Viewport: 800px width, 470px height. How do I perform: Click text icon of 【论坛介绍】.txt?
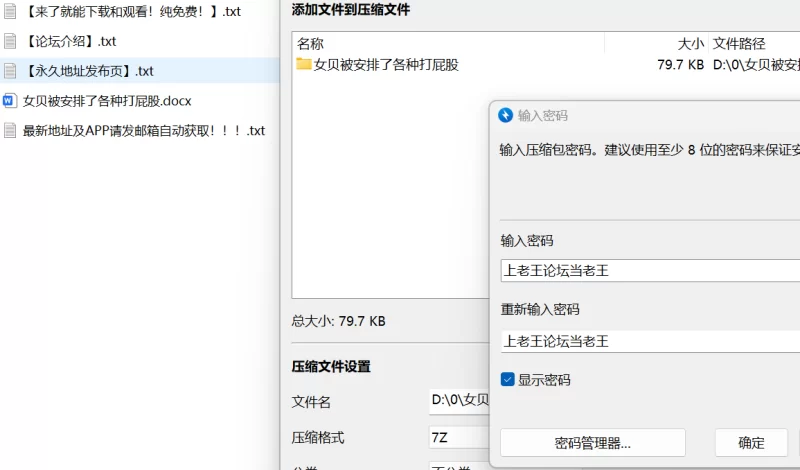(10, 41)
